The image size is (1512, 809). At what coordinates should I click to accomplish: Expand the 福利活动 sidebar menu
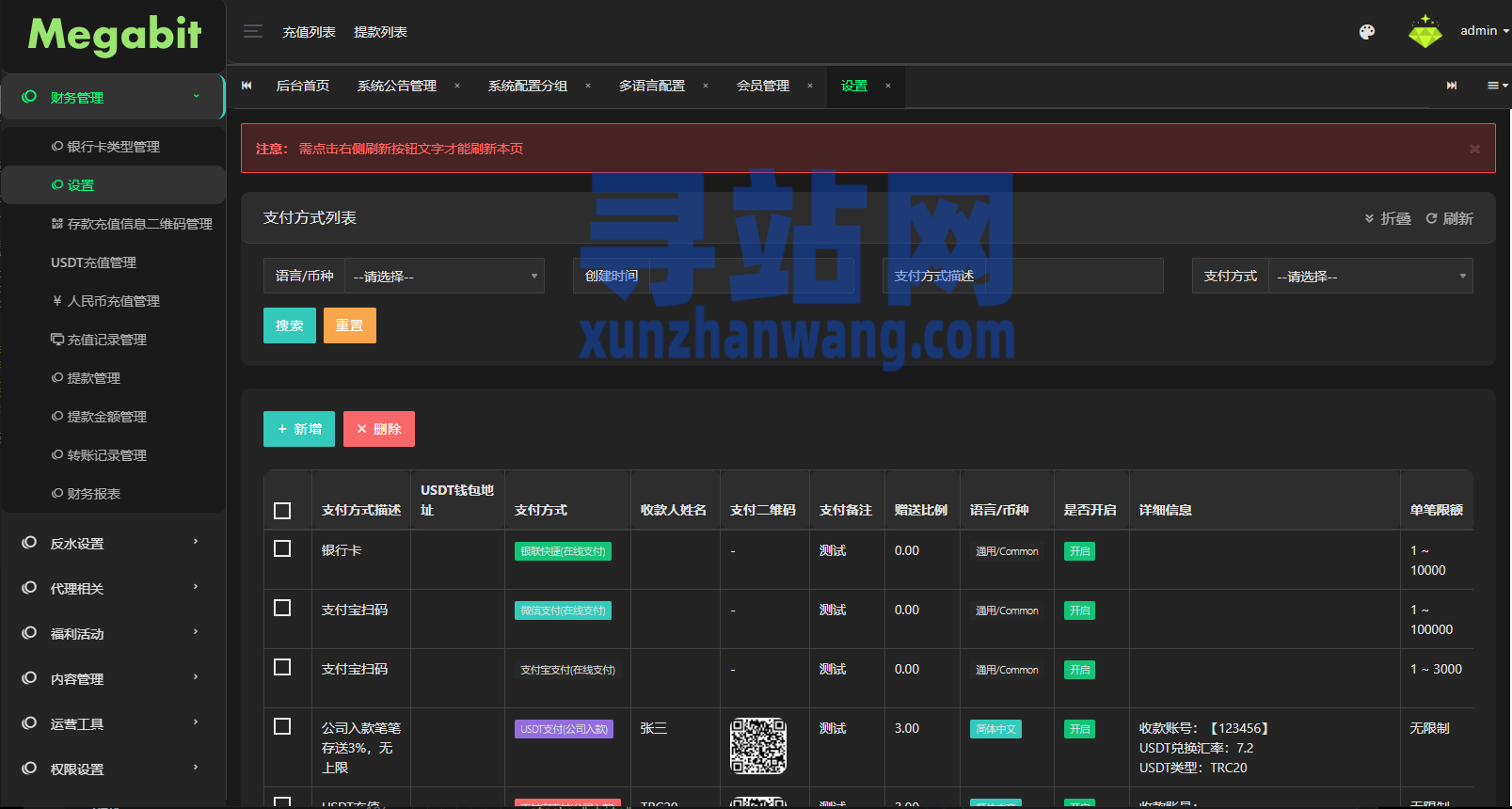click(113, 633)
